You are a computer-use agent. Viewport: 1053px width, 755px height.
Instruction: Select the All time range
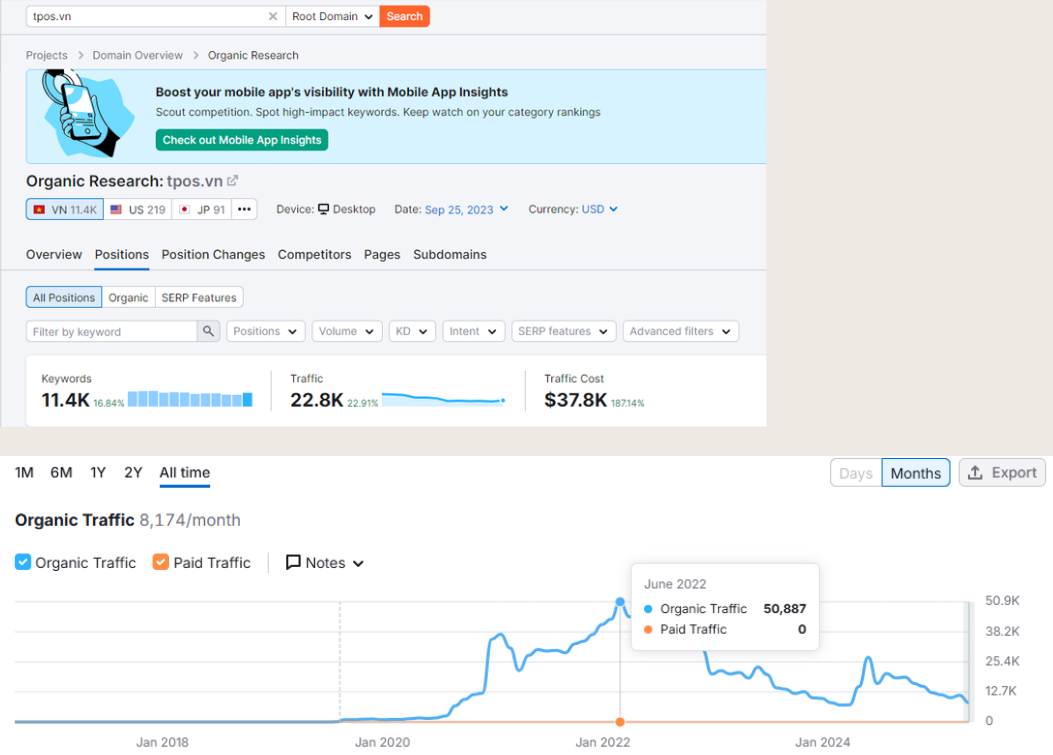point(185,472)
